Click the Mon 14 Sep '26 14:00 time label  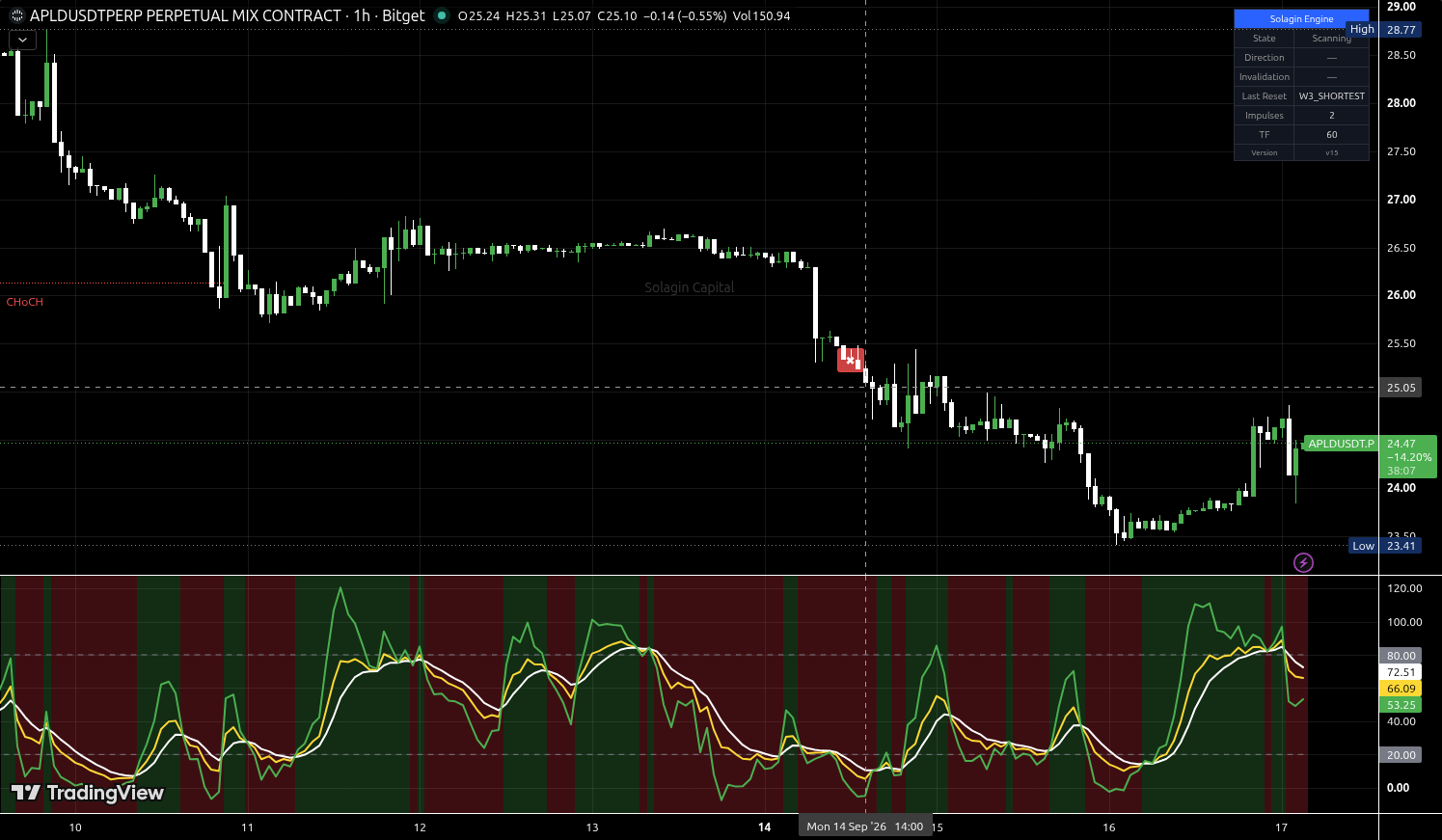tap(865, 826)
